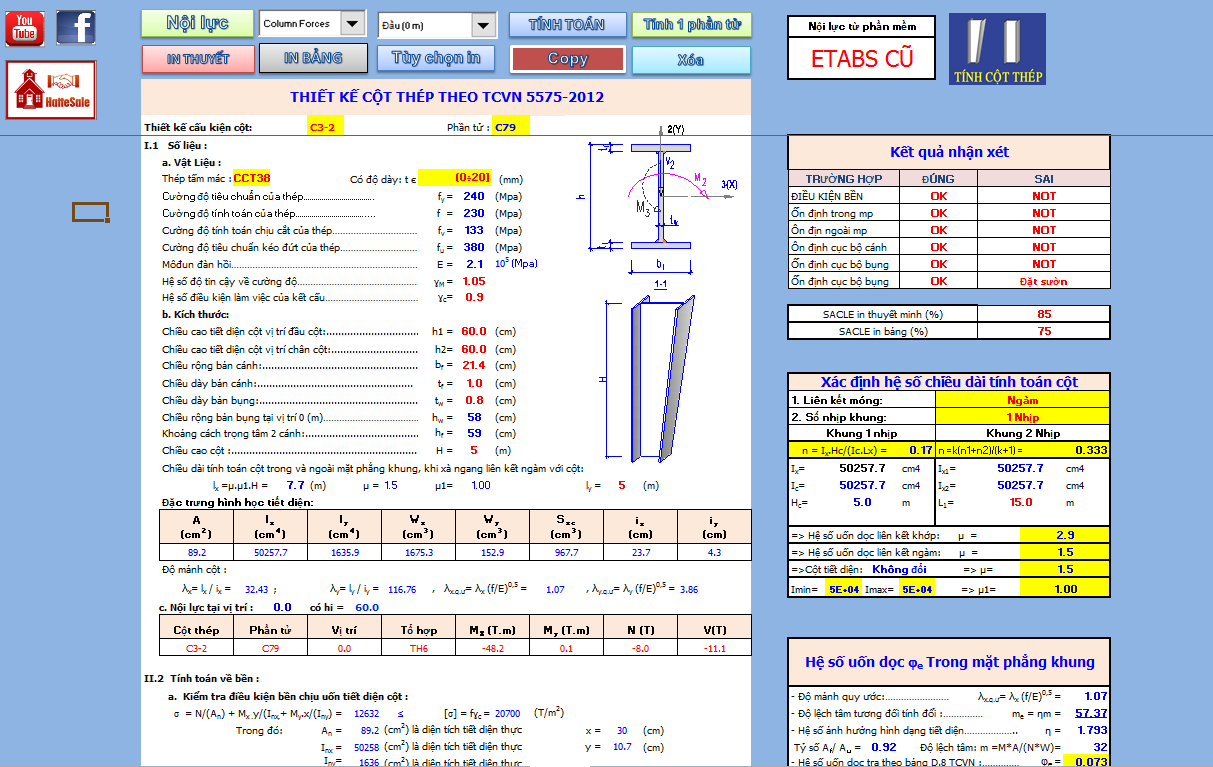Click the IN THUYẾT print button
The width and height of the screenshot is (1213, 767).
(197, 59)
